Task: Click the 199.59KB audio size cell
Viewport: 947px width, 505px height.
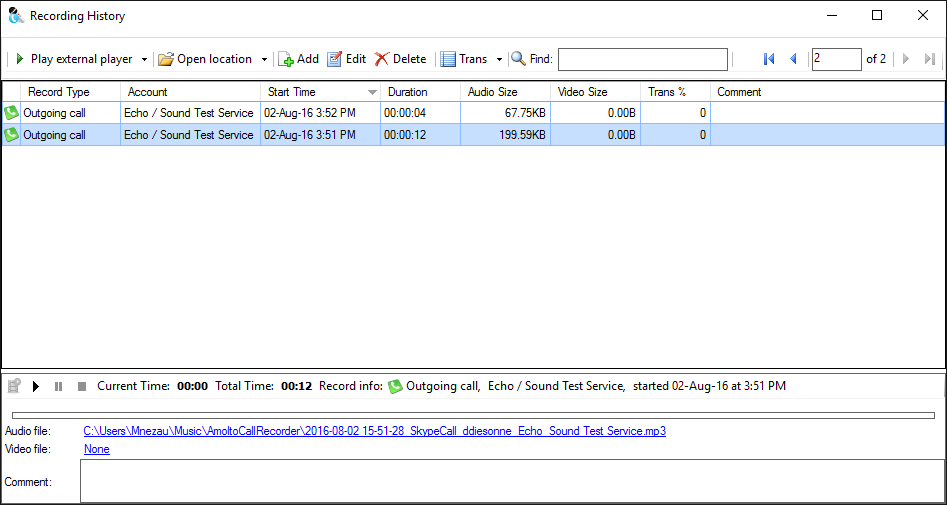Action: [506, 135]
